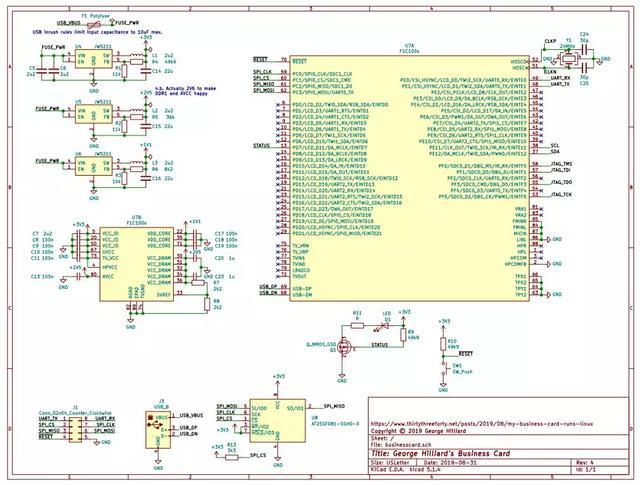Click the JTAG_TMS net label
Screen dimensions: 640x485
(561, 164)
